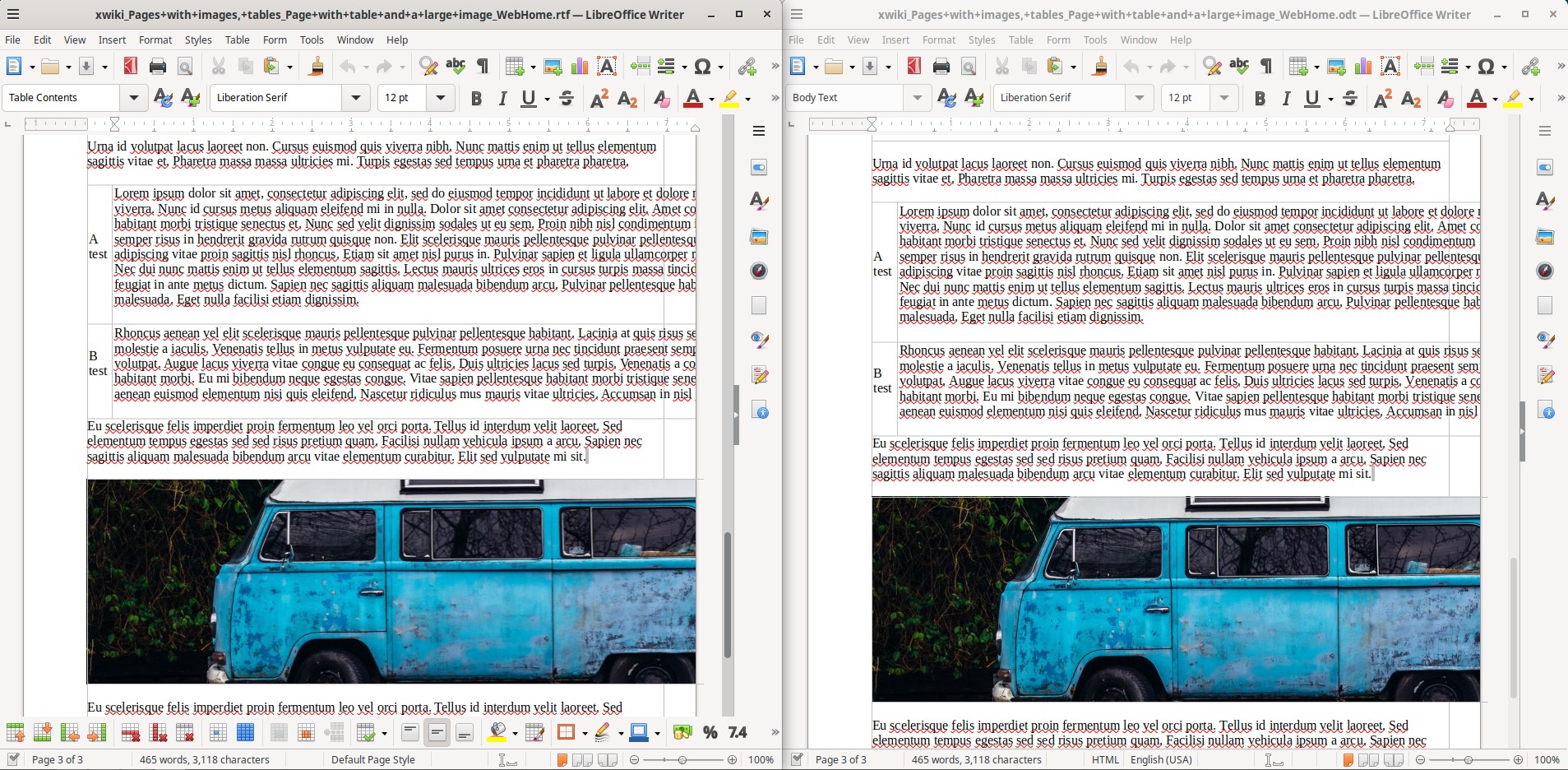
Task: Toggle Italic in the left window
Action: coord(502,99)
